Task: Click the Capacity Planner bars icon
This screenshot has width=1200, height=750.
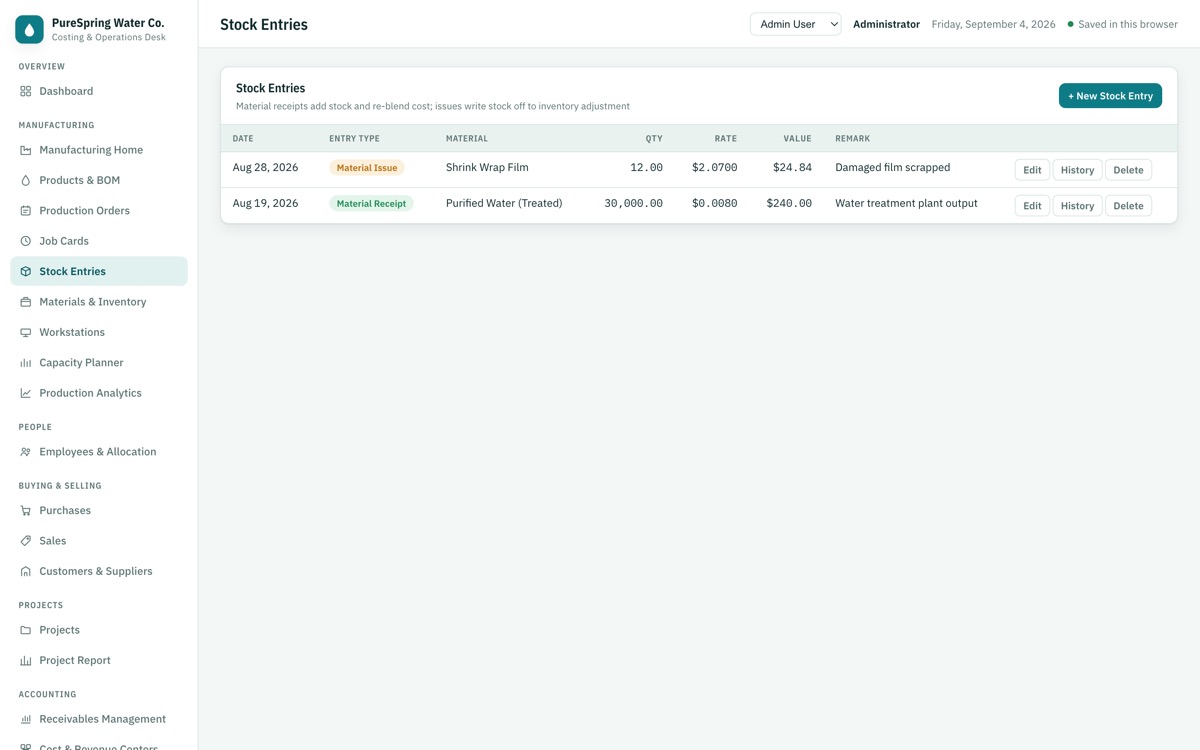Action: click(26, 363)
